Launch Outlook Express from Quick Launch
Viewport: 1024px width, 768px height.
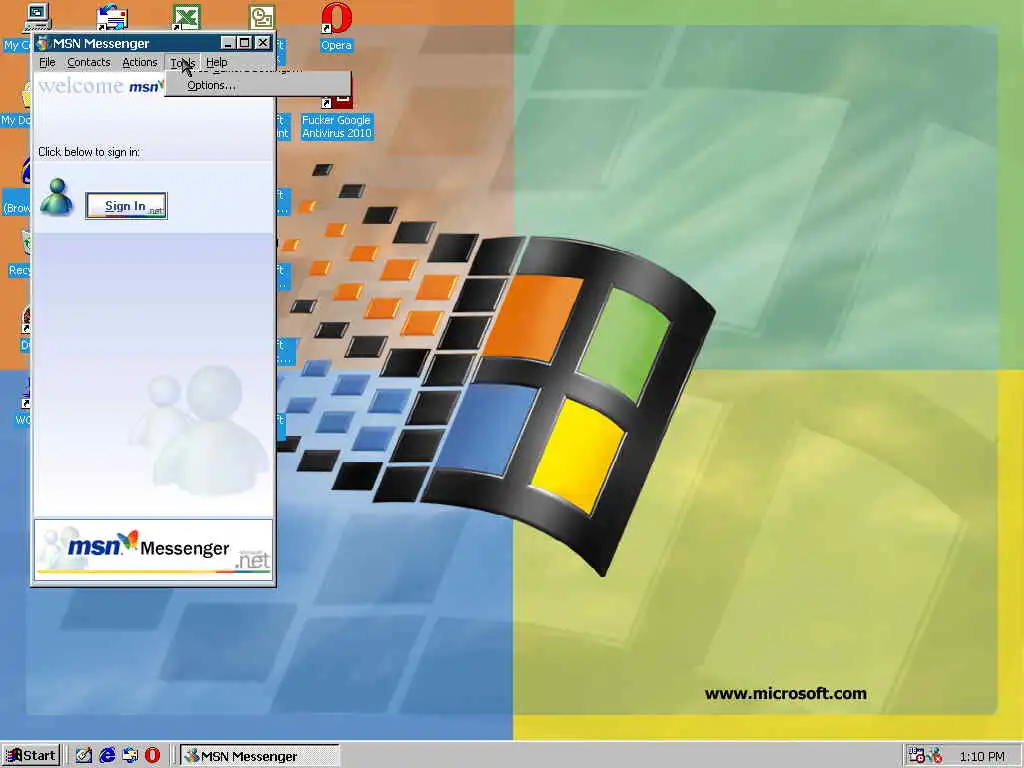tap(130, 756)
